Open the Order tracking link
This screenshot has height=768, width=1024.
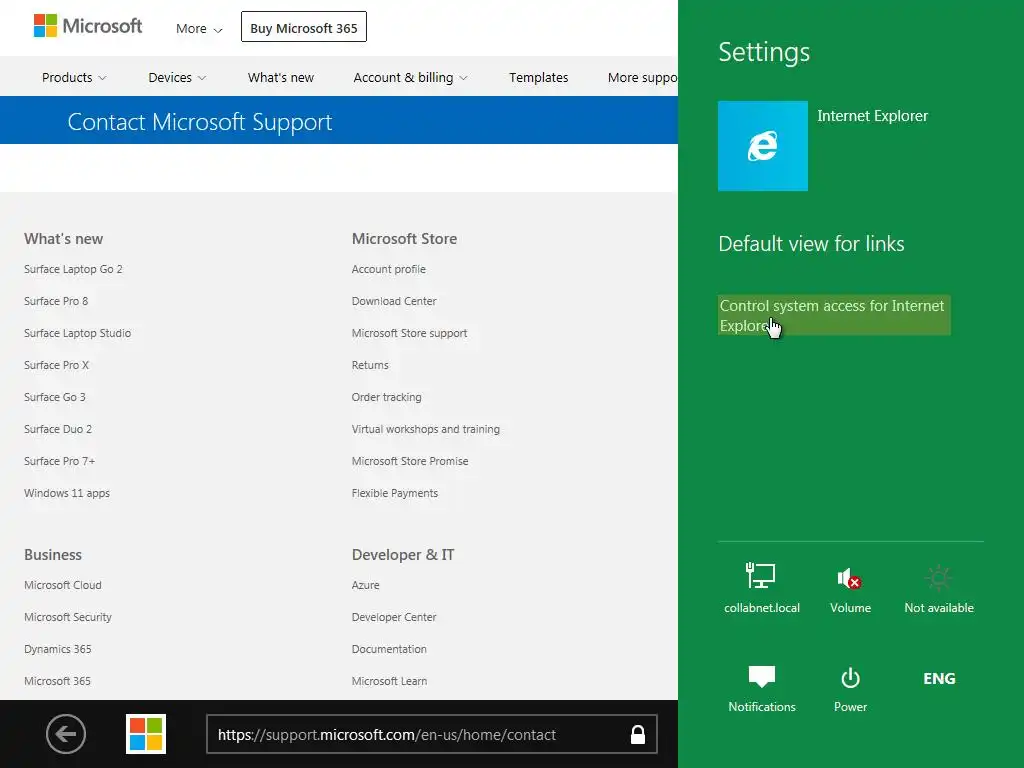(387, 397)
